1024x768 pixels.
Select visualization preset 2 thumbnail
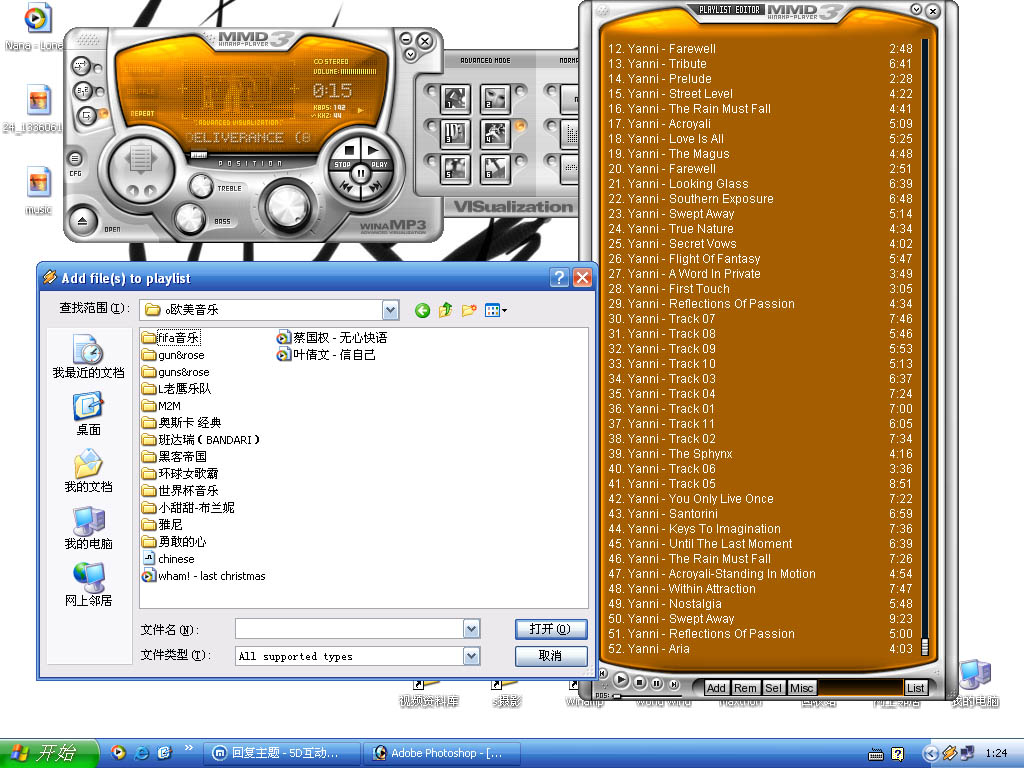pyautogui.click(x=495, y=99)
